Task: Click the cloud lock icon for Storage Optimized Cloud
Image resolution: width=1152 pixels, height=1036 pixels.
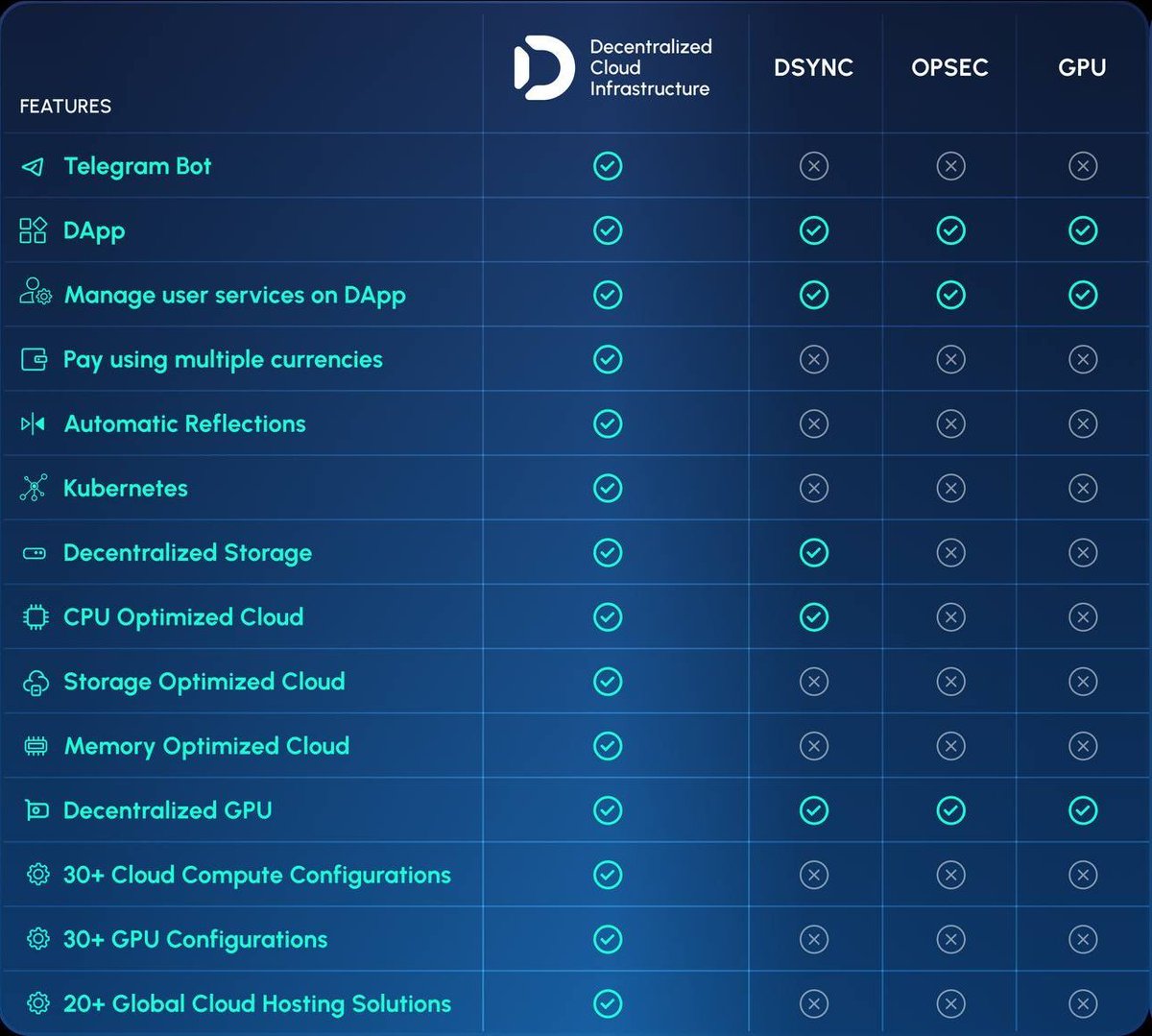Action: coord(35,683)
